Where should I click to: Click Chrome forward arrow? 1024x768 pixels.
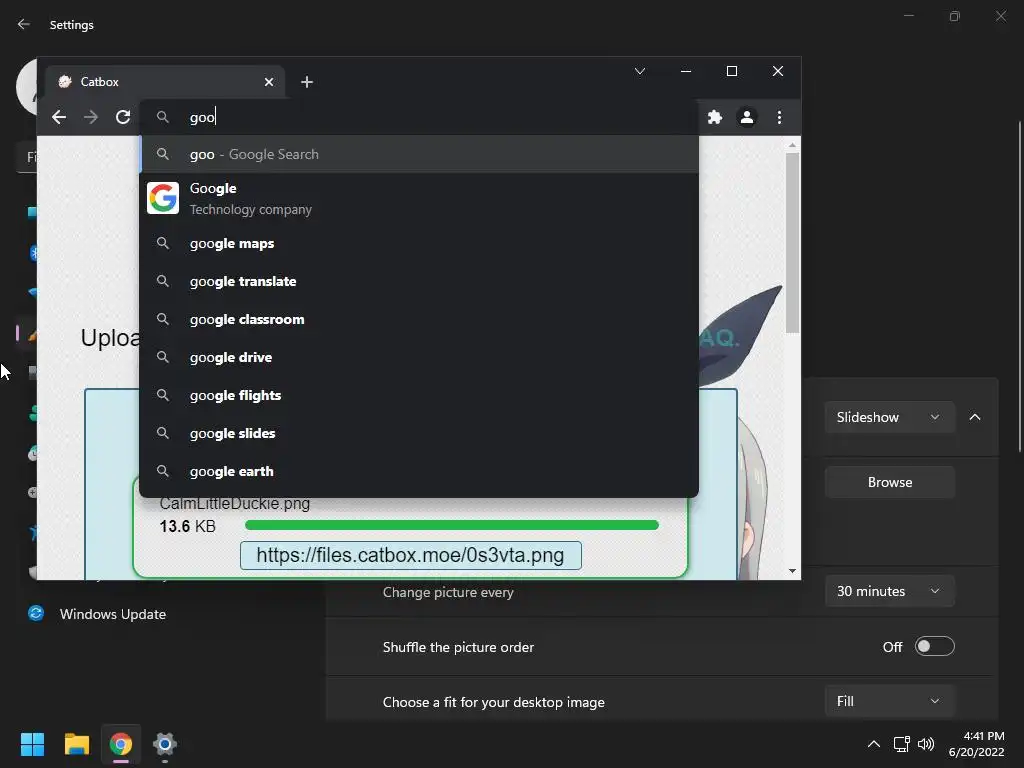click(91, 117)
